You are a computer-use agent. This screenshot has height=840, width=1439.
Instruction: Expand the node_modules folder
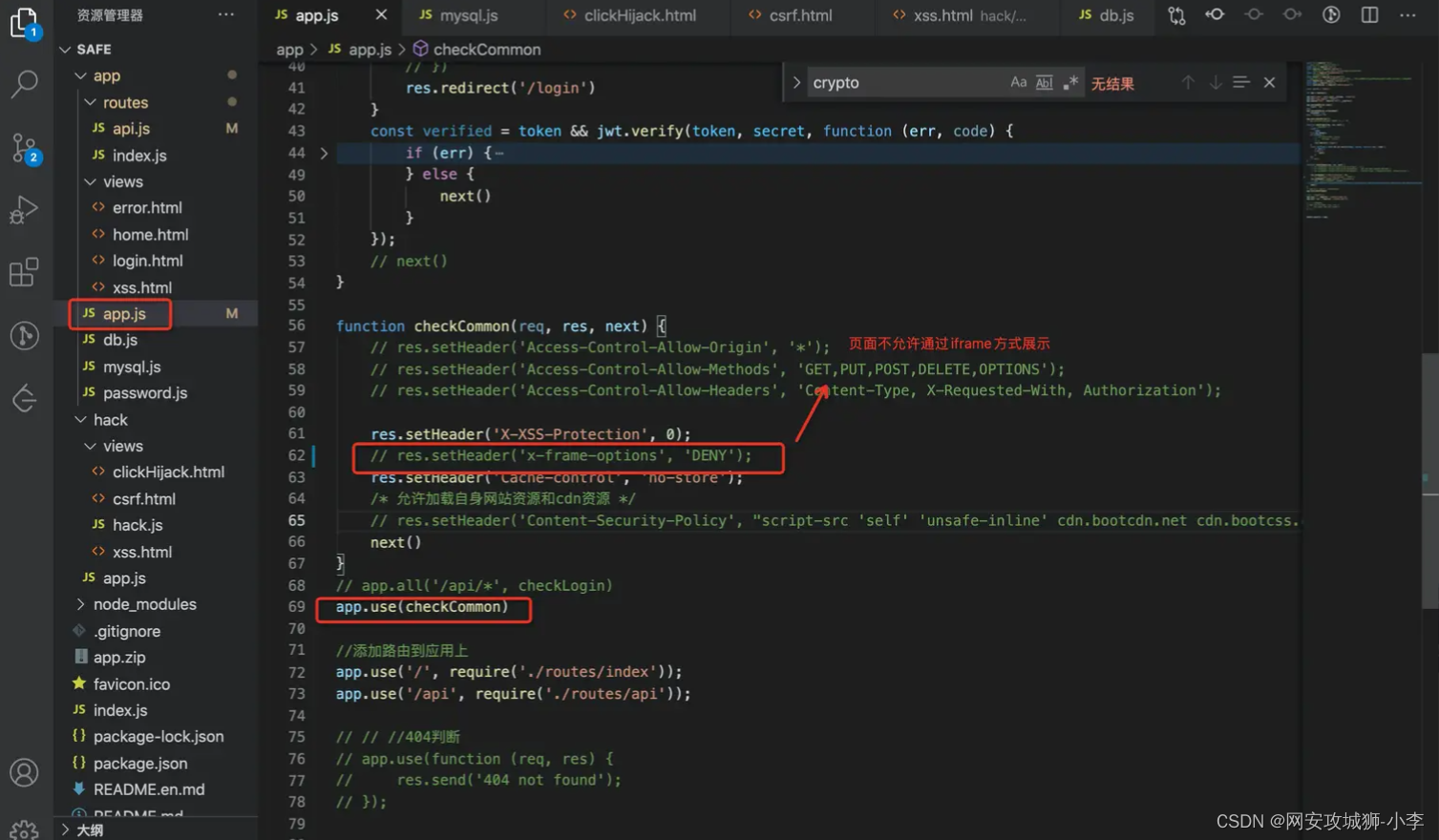[x=81, y=604]
